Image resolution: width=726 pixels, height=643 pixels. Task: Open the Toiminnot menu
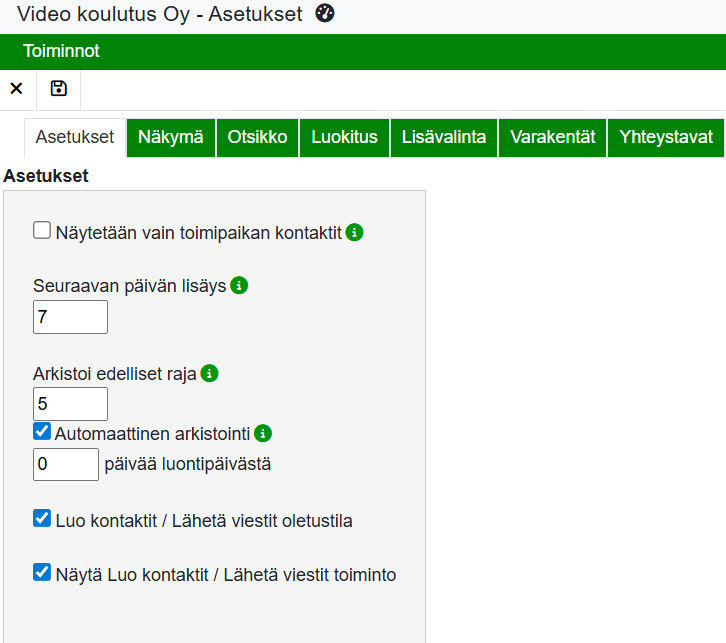(61, 51)
